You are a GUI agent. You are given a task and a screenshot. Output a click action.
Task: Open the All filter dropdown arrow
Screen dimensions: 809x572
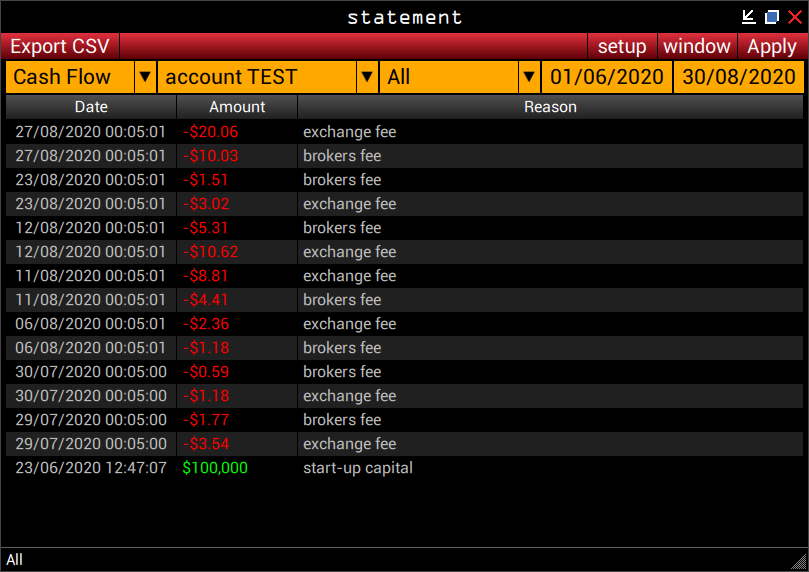529,77
